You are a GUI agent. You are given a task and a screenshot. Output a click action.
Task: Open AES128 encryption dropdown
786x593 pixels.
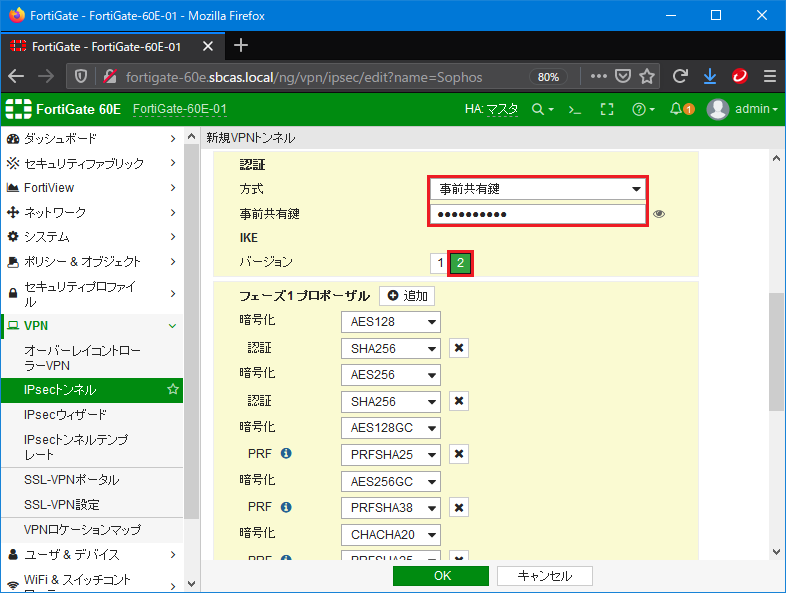coord(390,322)
